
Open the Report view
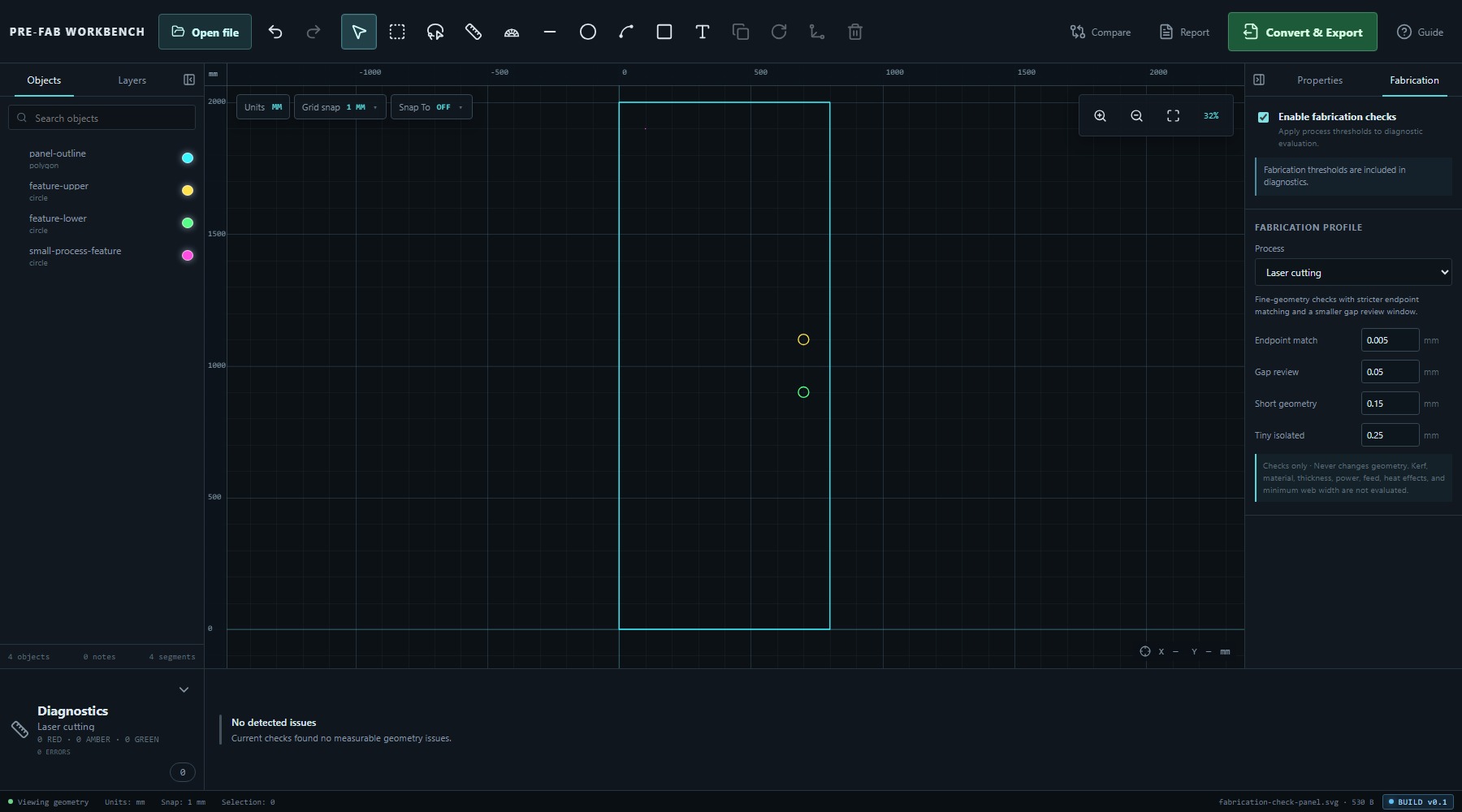pyautogui.click(x=1184, y=32)
